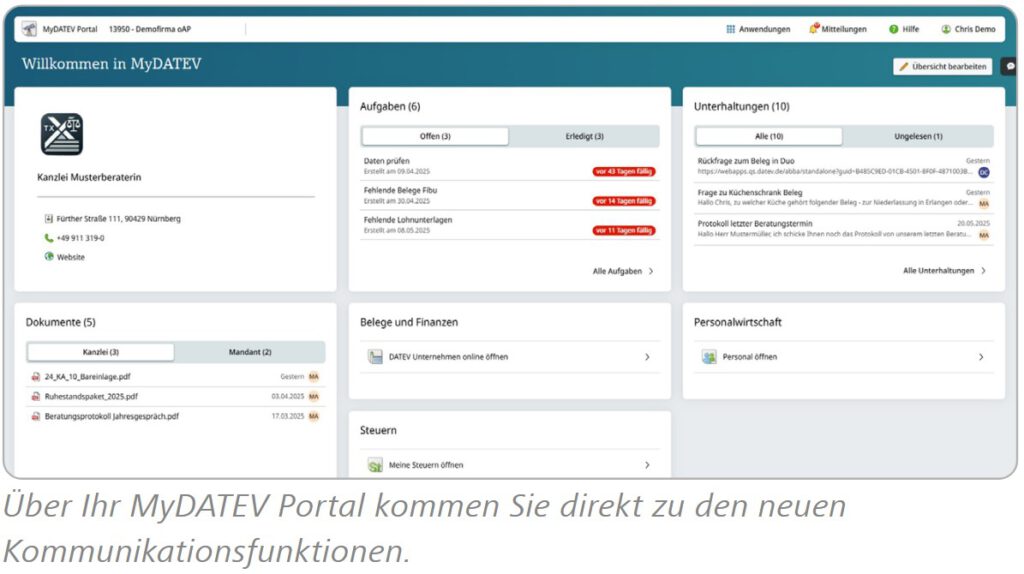Open the Chris Demo user menu
Viewport: 1024px width, 574px height.
[x=968, y=29]
